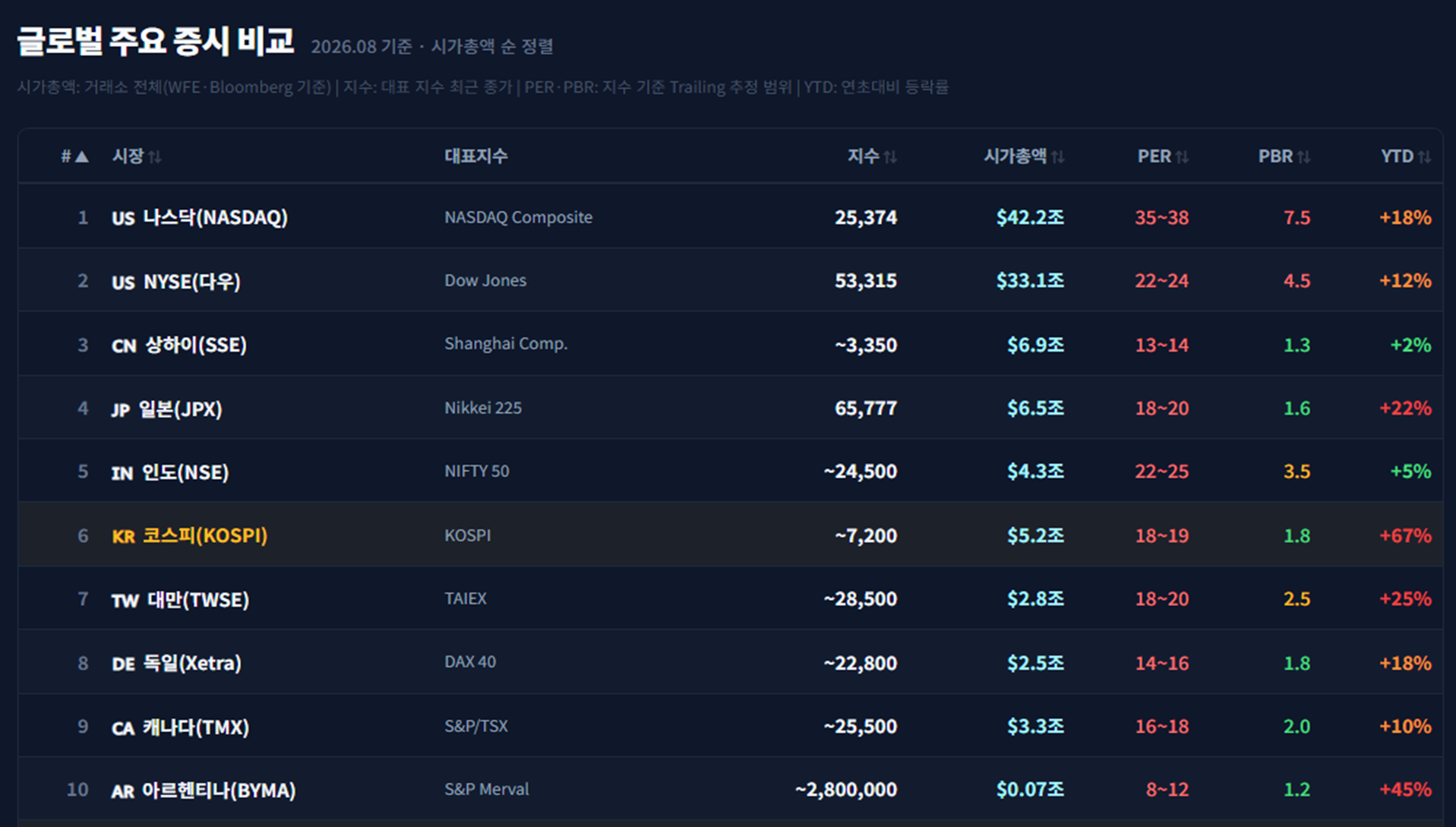Click the market cap $6.9조

(x=1035, y=345)
